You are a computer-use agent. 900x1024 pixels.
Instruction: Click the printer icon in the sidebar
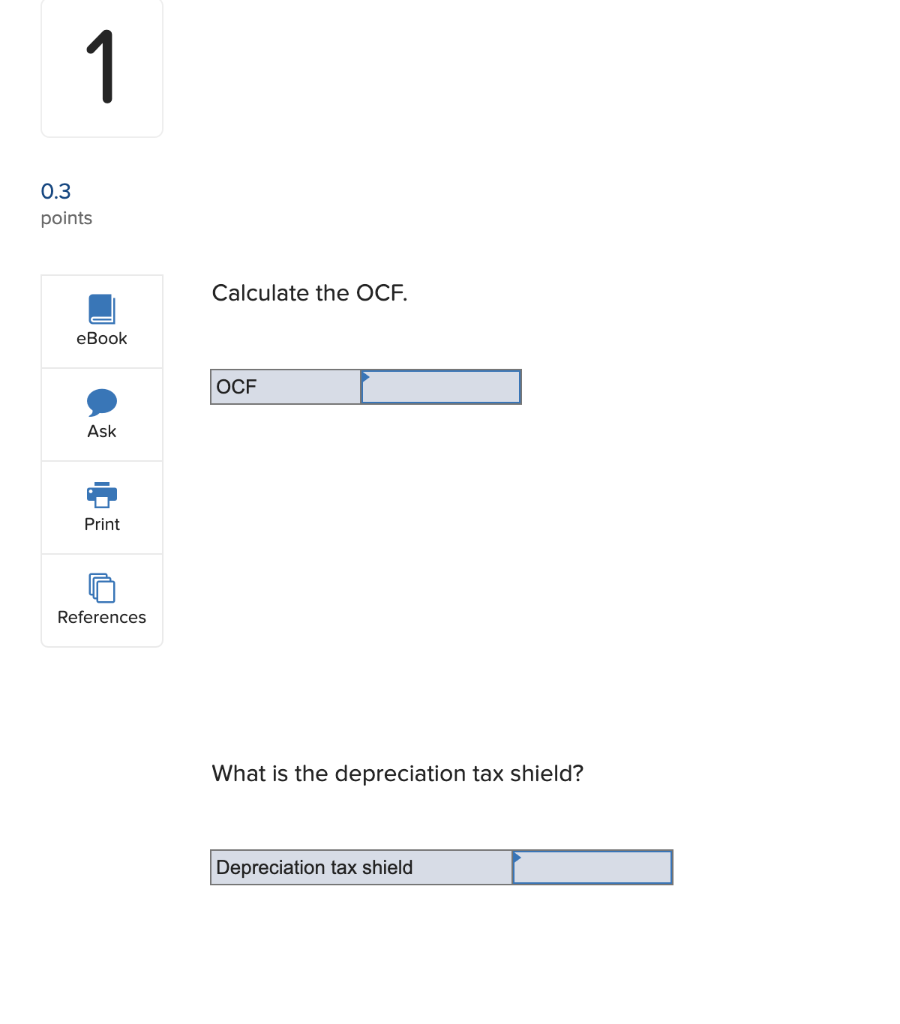tap(101, 495)
